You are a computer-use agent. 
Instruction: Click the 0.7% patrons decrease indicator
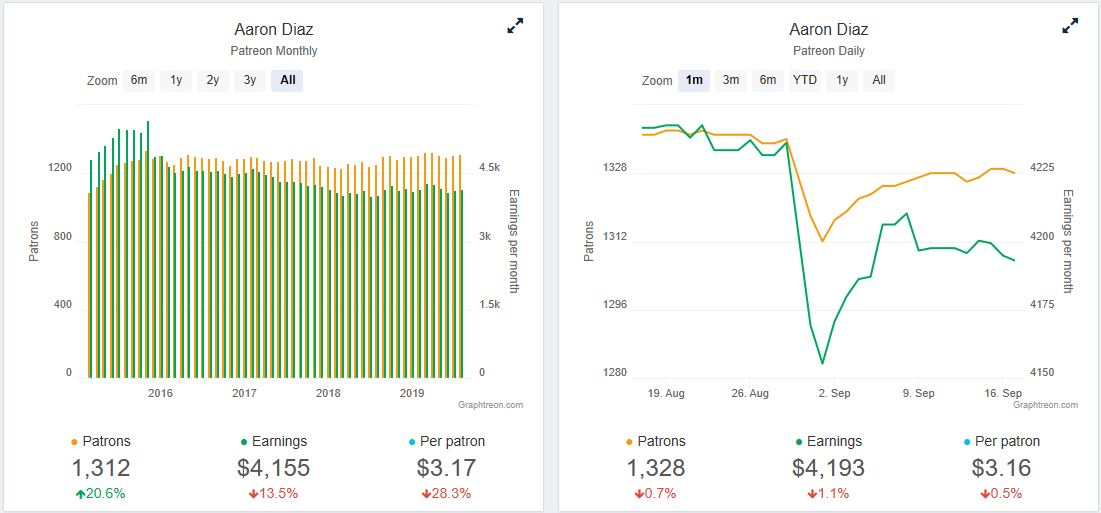point(655,493)
